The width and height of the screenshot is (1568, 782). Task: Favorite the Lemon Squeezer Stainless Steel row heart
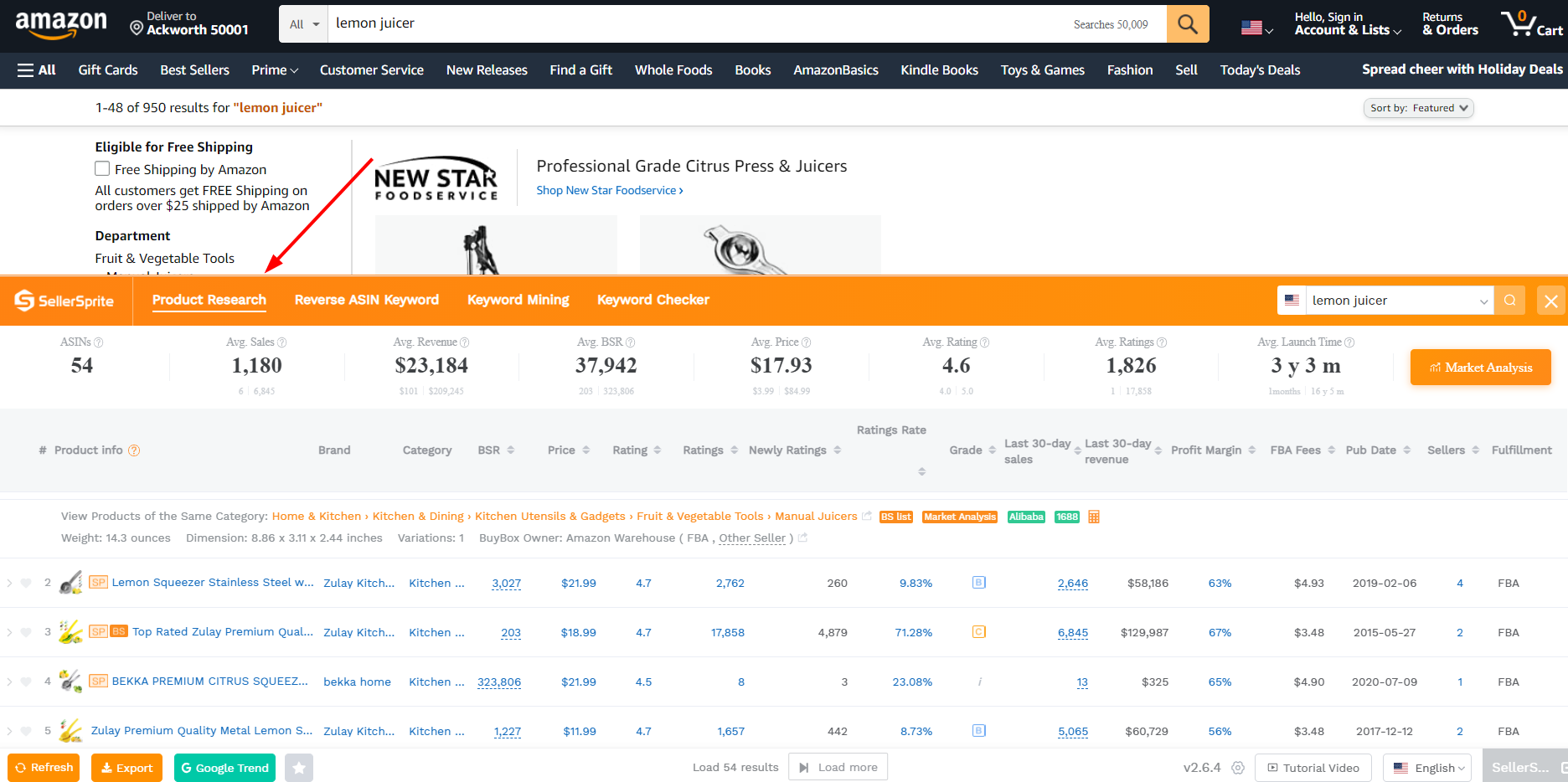[26, 583]
